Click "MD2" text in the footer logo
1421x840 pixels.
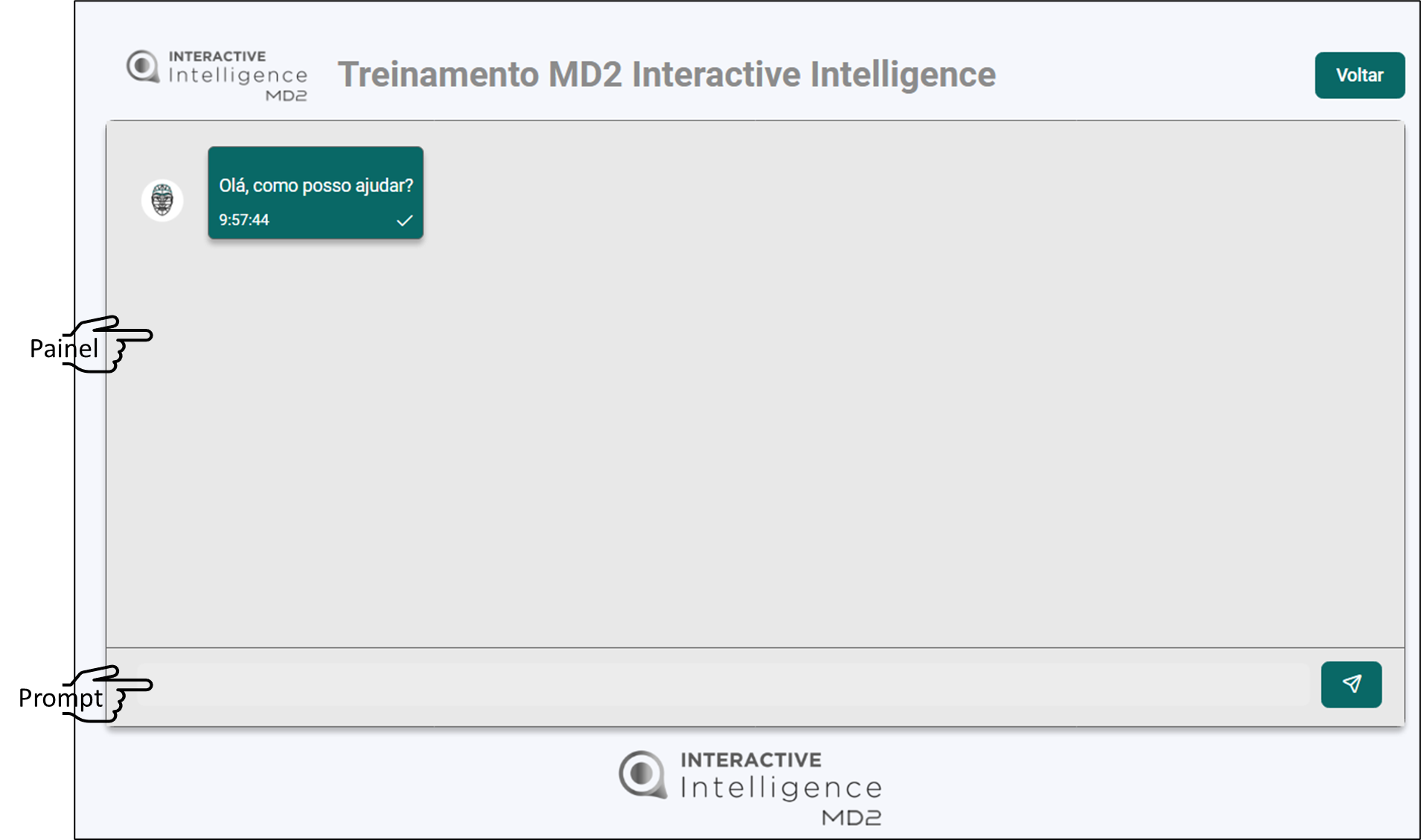852,818
